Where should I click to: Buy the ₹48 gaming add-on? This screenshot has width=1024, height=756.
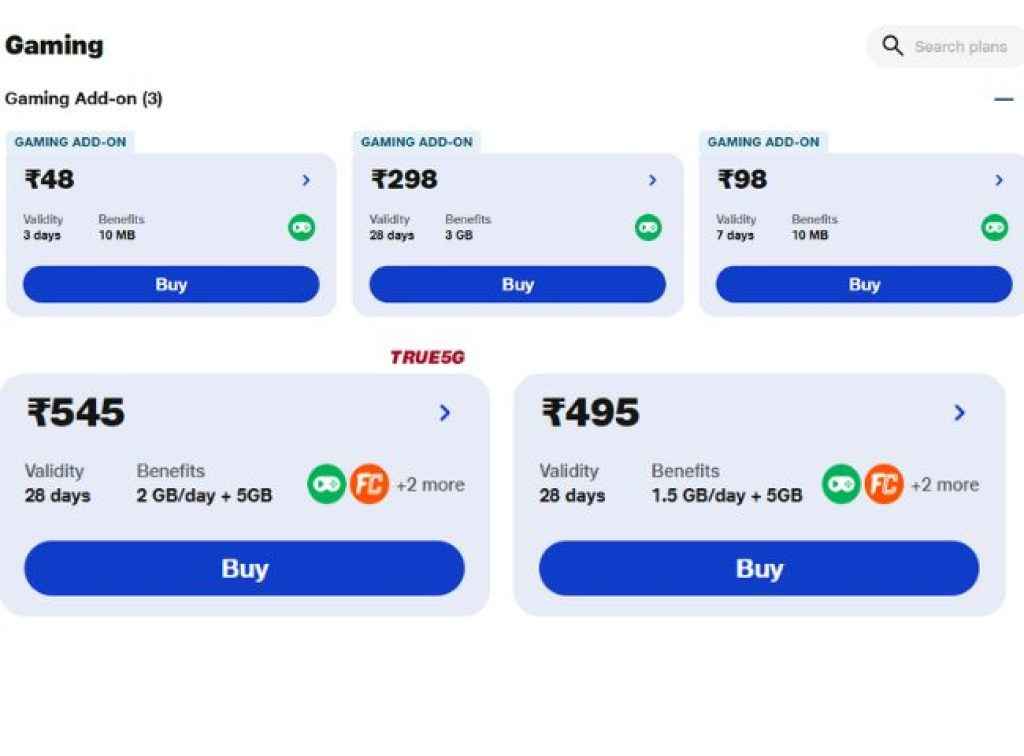click(x=171, y=284)
